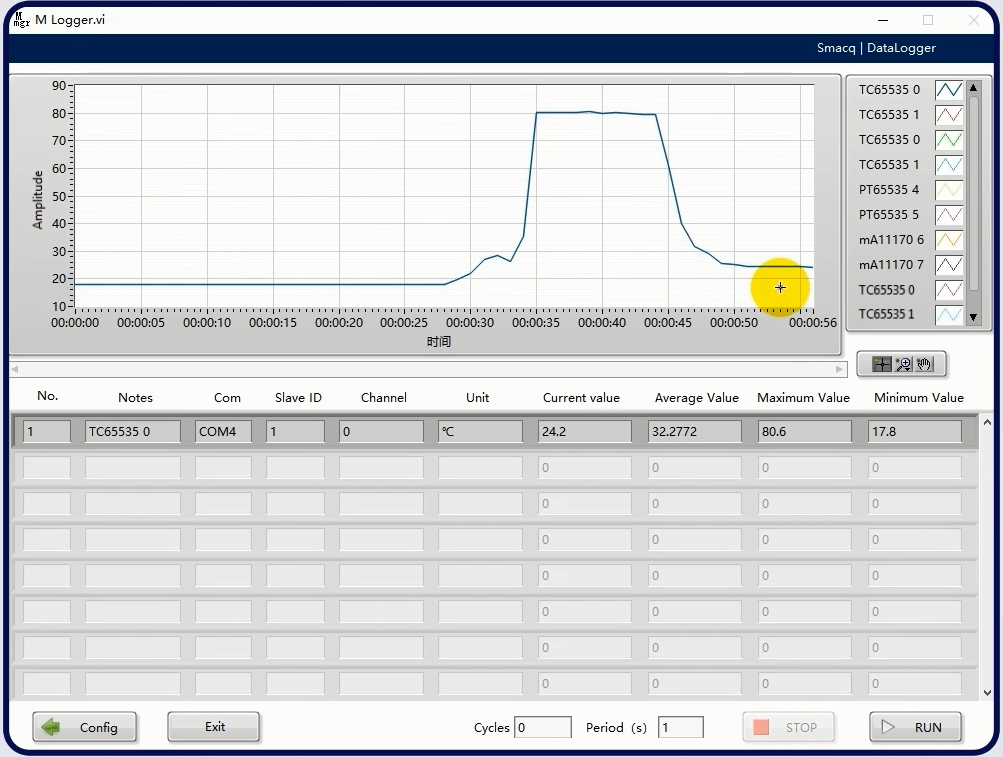1003x757 pixels.
Task: Click the M Logger app icon in title bar
Action: (21, 20)
